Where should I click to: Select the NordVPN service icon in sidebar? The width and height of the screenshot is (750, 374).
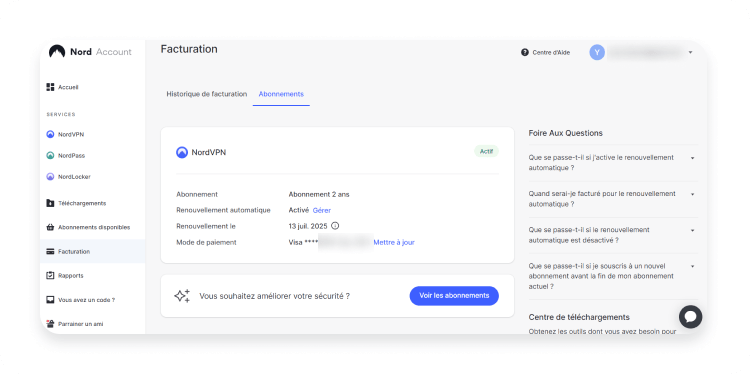50,134
